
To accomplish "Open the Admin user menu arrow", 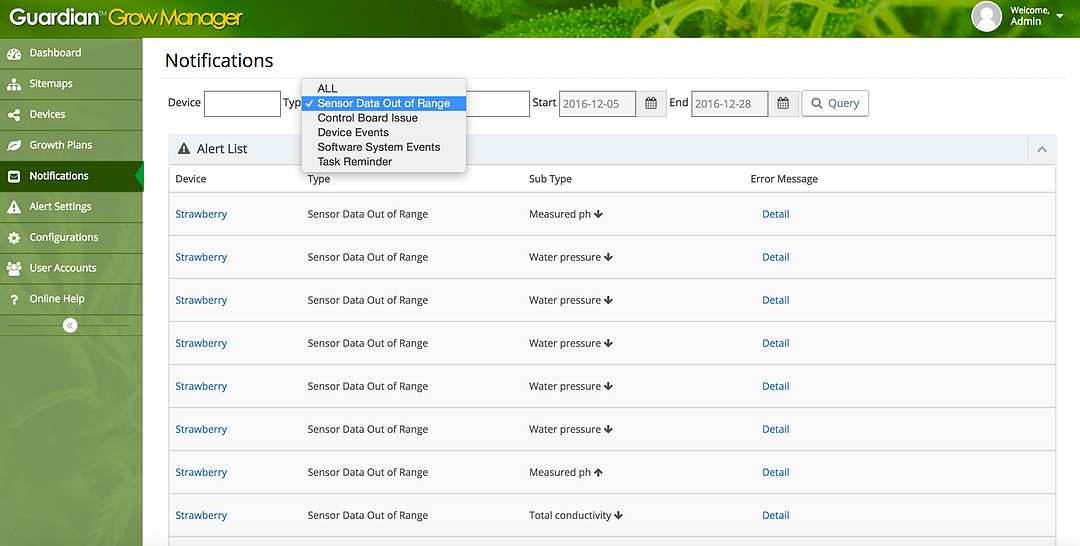I will point(1059,16).
